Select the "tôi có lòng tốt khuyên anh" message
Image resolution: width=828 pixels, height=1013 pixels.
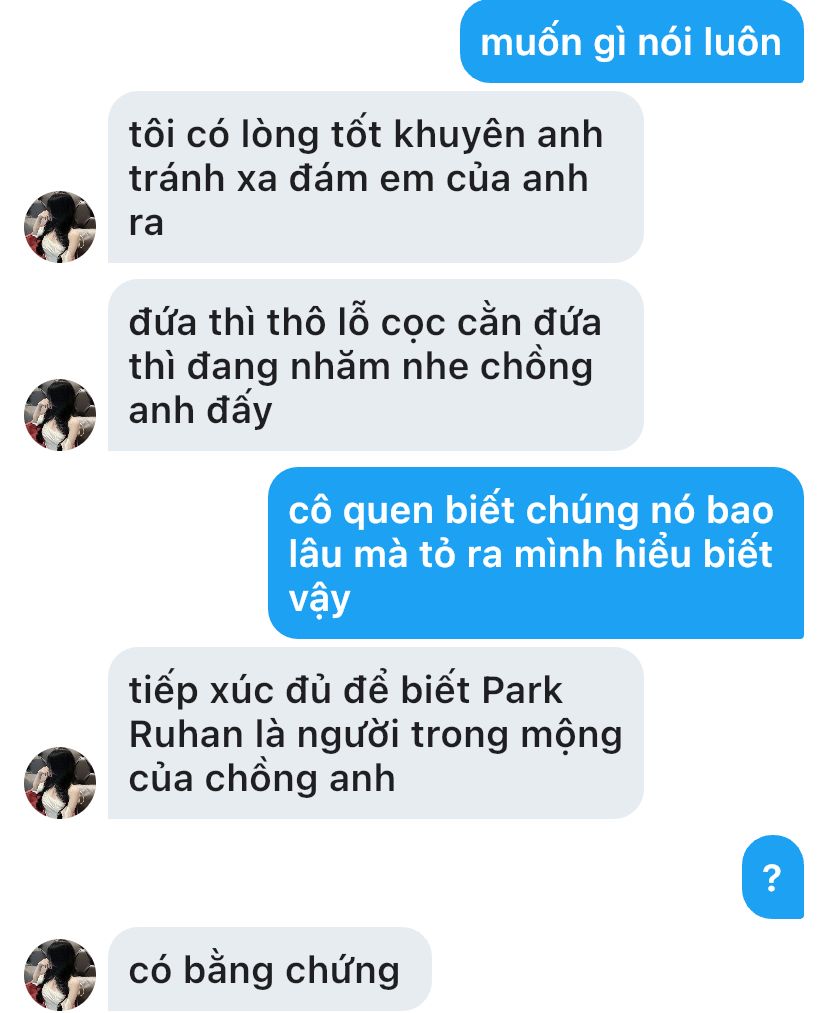pyautogui.click(x=376, y=178)
